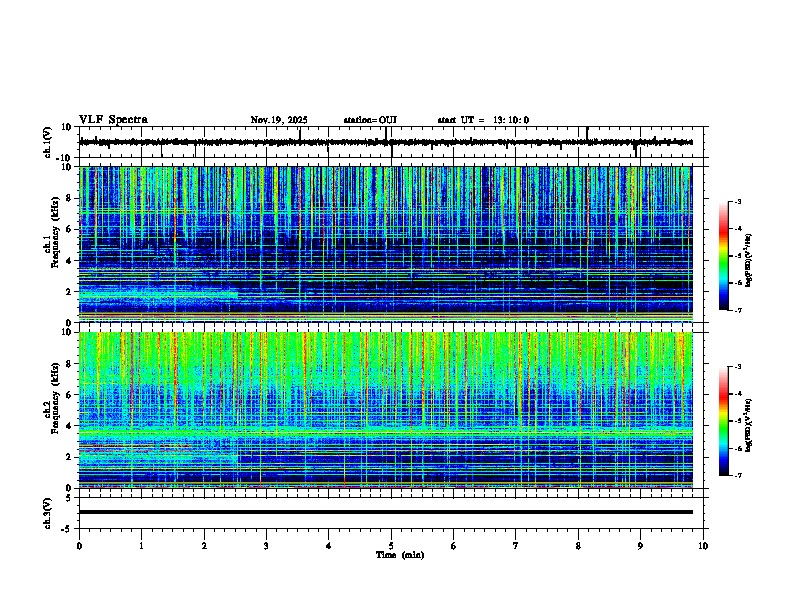Click the 'station=OUJ' label

[370, 120]
